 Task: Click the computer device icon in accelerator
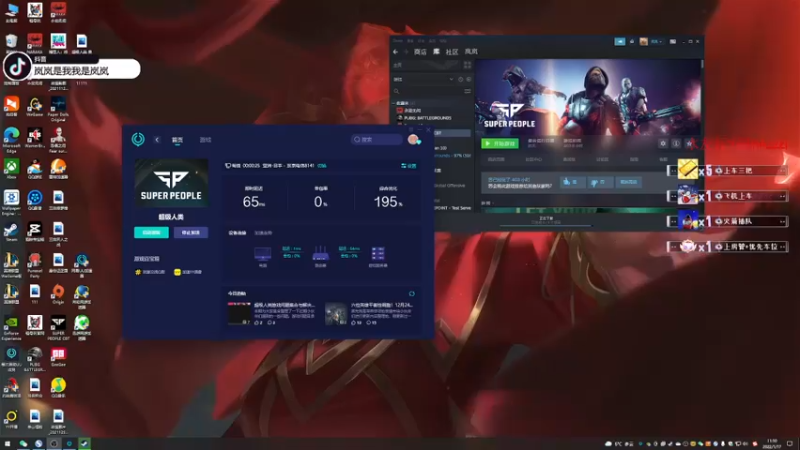pos(263,254)
